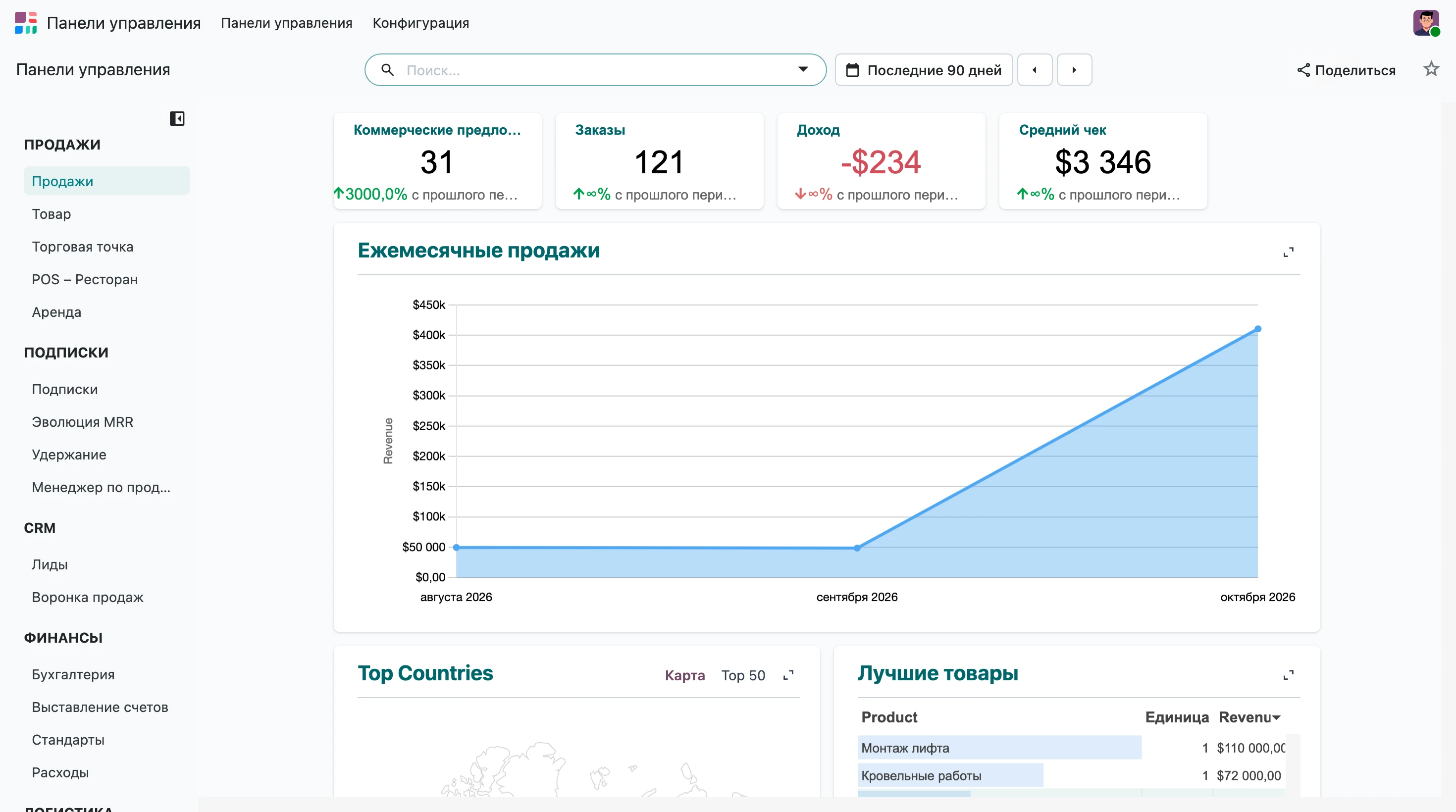Click the Доход -$234 KPI card
This screenshot has height=812, width=1456.
coord(881,161)
